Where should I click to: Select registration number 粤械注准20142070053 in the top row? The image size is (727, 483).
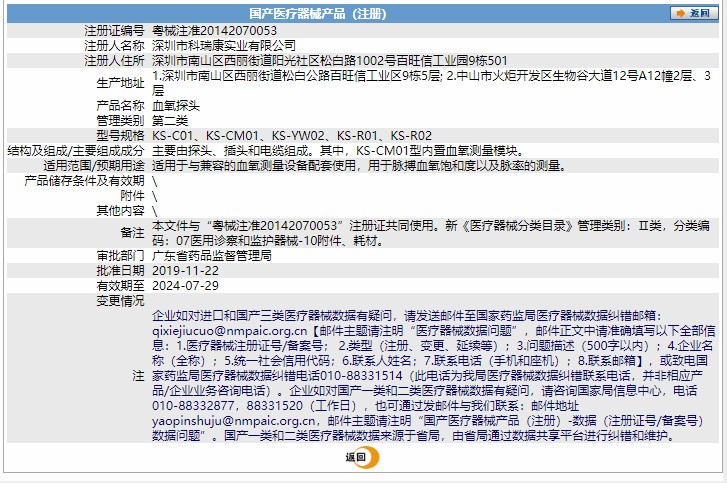click(x=214, y=31)
